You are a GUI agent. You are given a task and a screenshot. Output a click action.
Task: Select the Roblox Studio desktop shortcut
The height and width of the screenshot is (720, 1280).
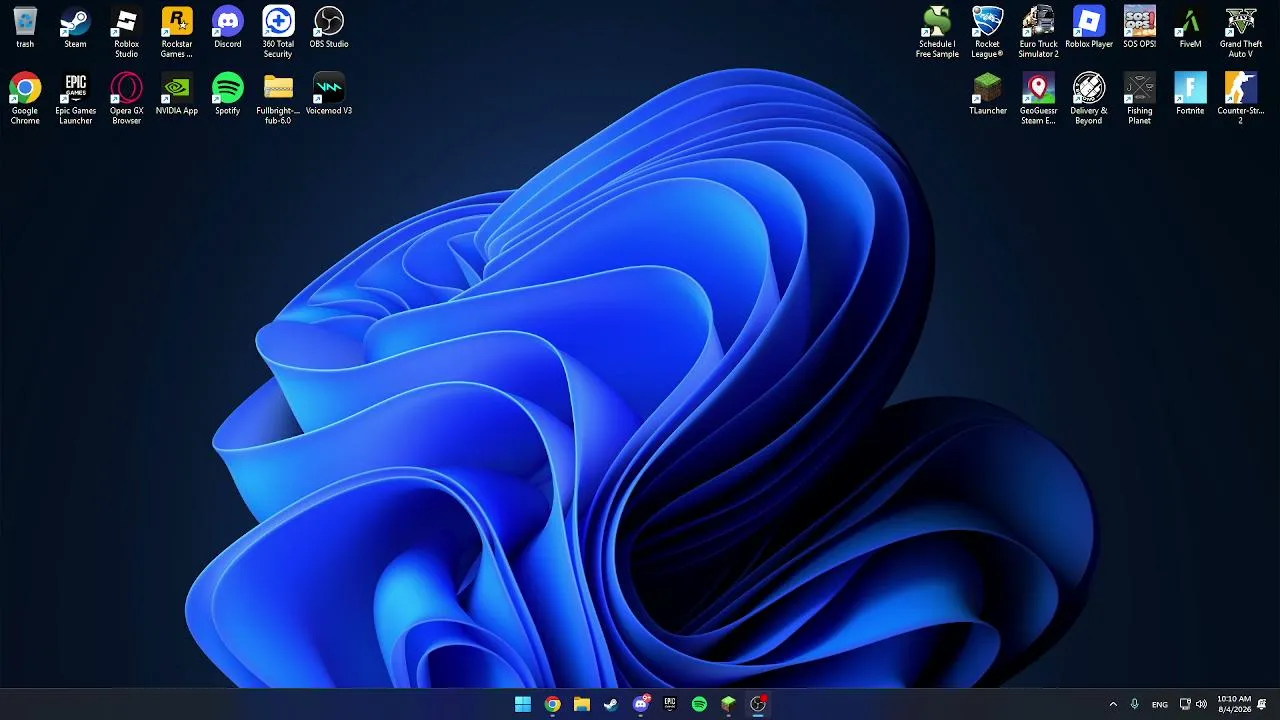(126, 33)
